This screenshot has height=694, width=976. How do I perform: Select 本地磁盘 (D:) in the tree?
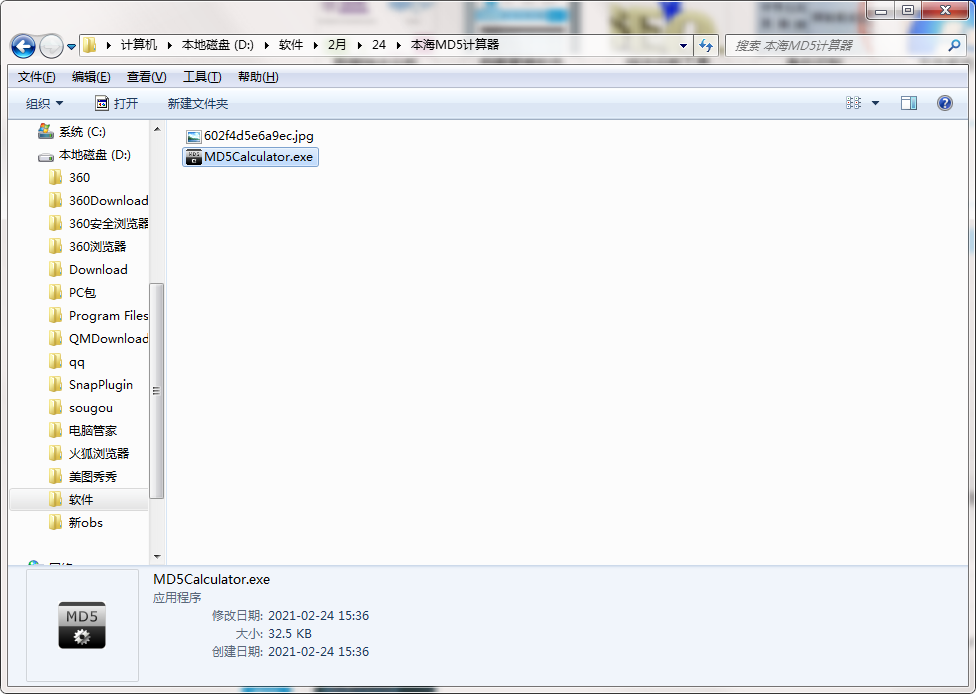[85, 154]
